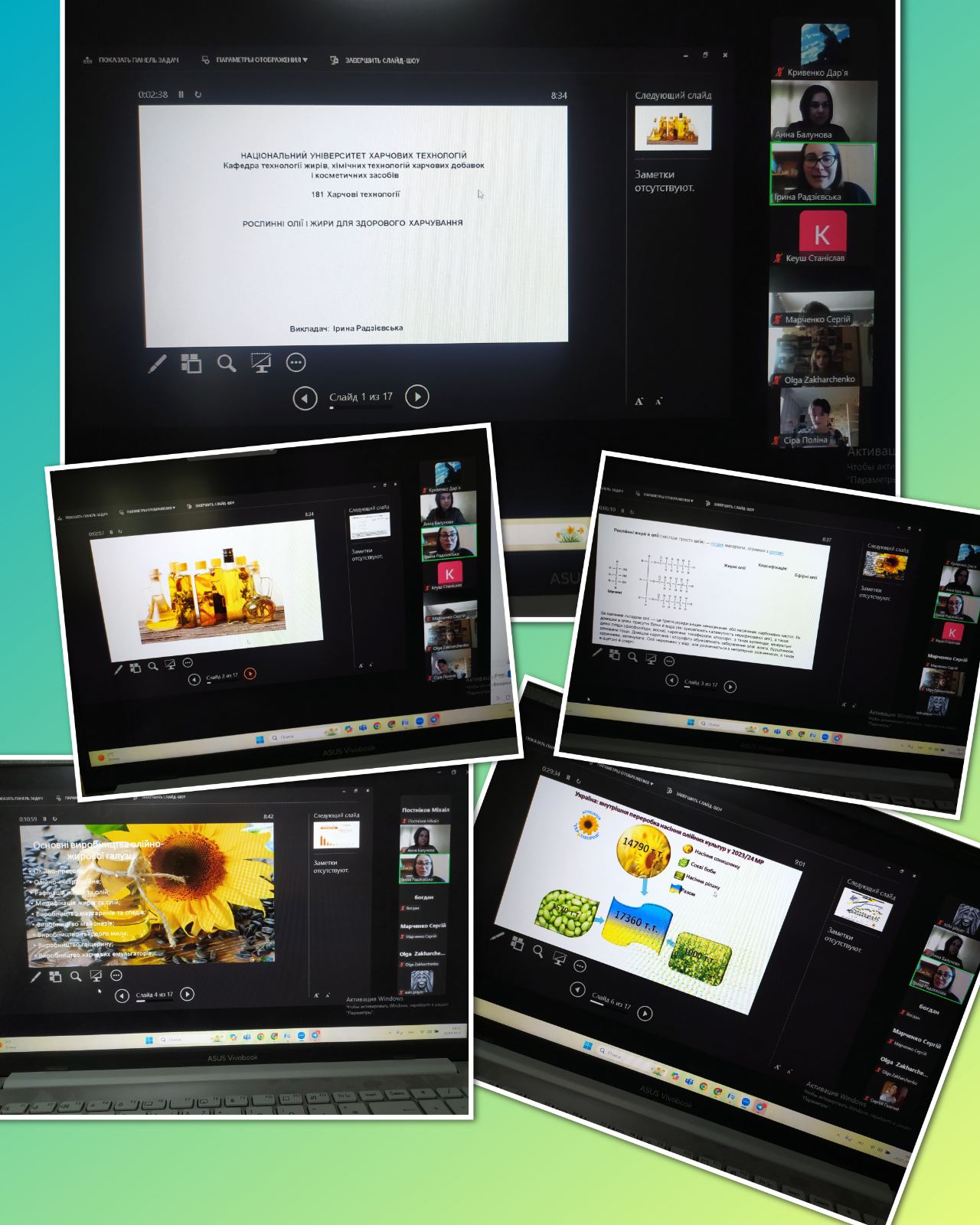Click the magnifier zoom icon below slide 1
This screenshot has height=1225, width=980.
[x=227, y=363]
